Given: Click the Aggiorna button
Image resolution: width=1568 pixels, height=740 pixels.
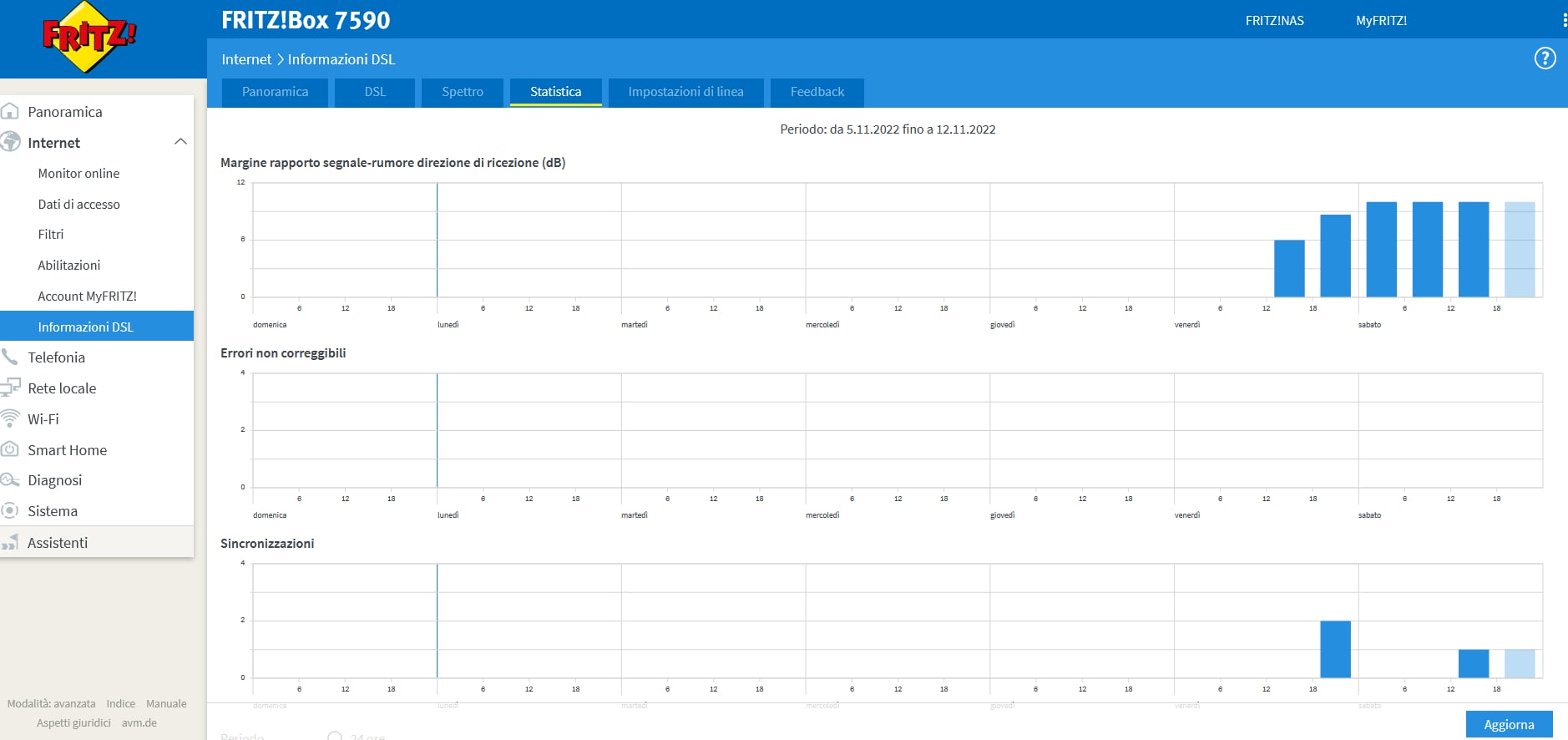Looking at the screenshot, I should pyautogui.click(x=1509, y=724).
